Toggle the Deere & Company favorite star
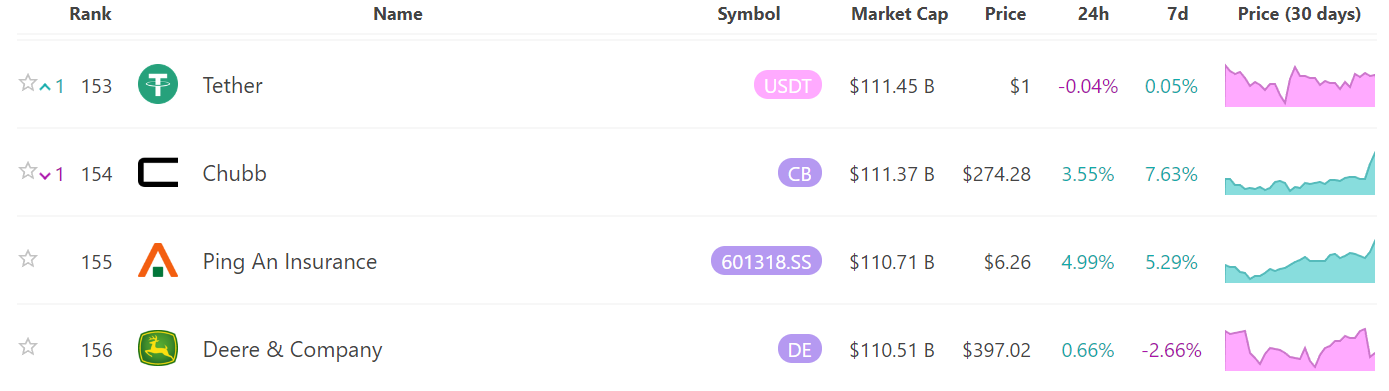1389x391 pixels. tap(28, 347)
